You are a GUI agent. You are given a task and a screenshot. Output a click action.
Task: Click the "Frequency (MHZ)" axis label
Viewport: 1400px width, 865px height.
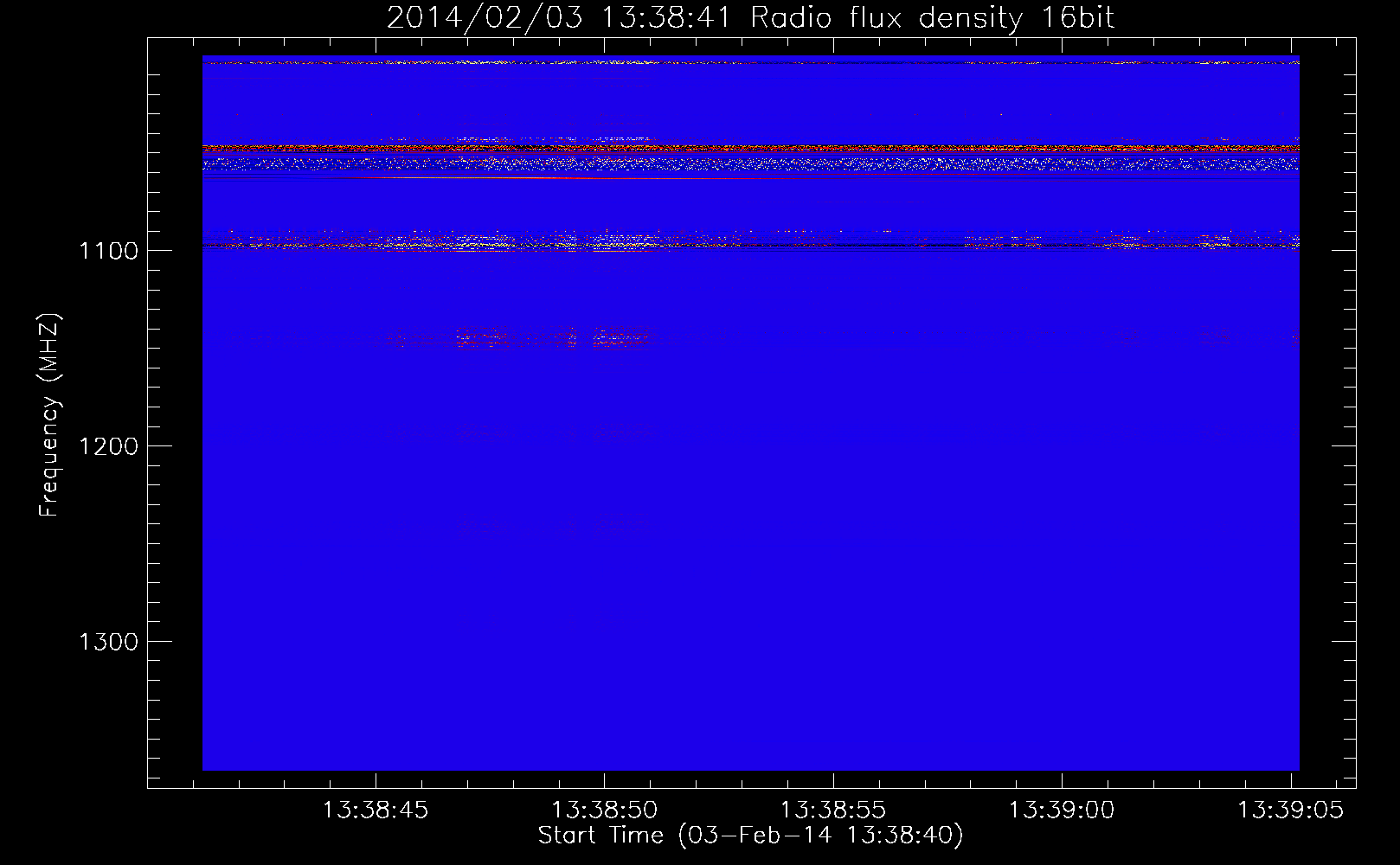(49, 415)
